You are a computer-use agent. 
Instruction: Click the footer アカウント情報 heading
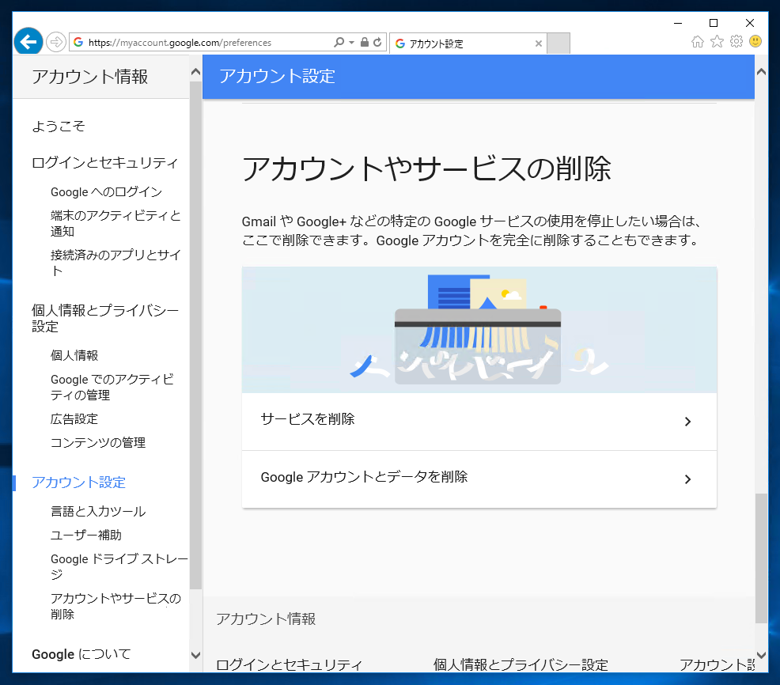point(266,619)
